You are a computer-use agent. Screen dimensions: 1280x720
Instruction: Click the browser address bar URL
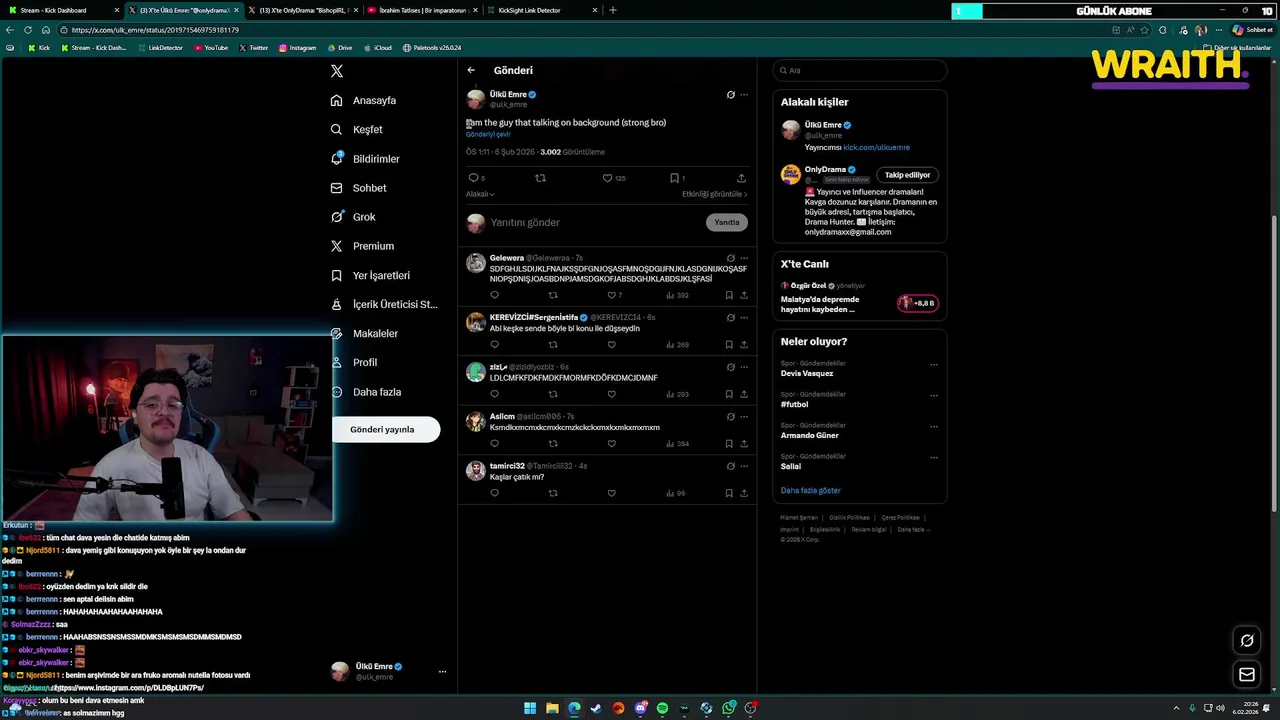coord(155,30)
